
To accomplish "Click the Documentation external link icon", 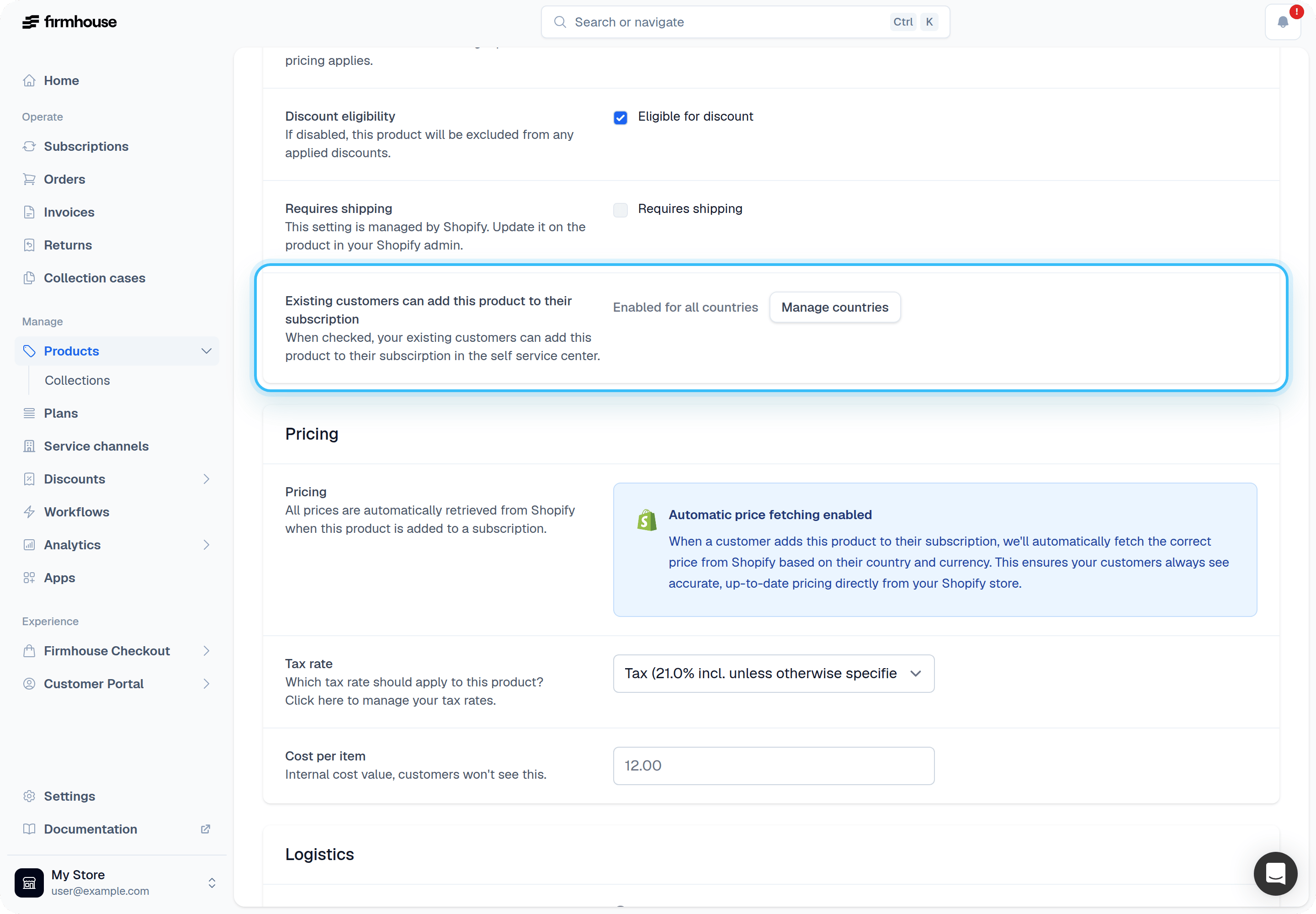I will pyautogui.click(x=206, y=829).
